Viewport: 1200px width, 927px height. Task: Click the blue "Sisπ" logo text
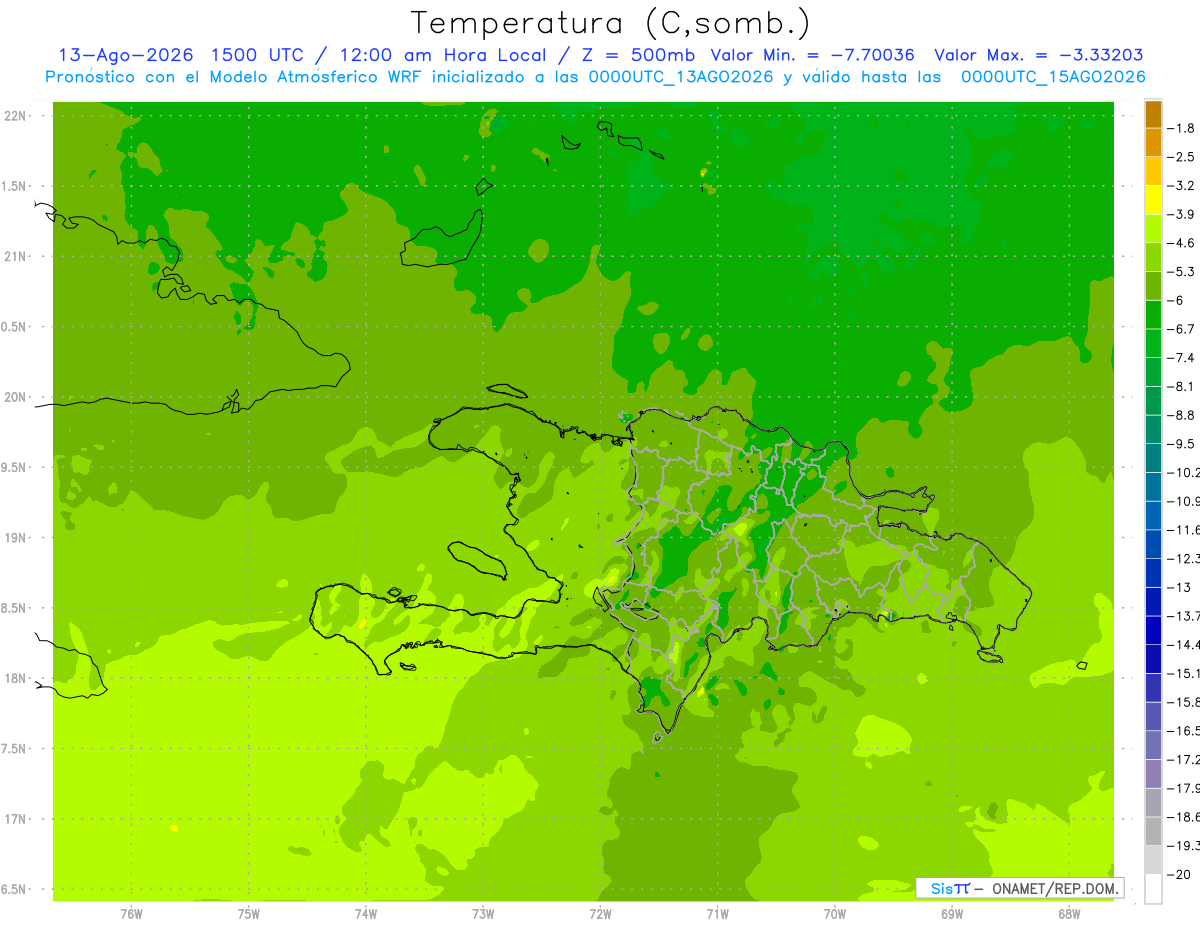tap(949, 888)
